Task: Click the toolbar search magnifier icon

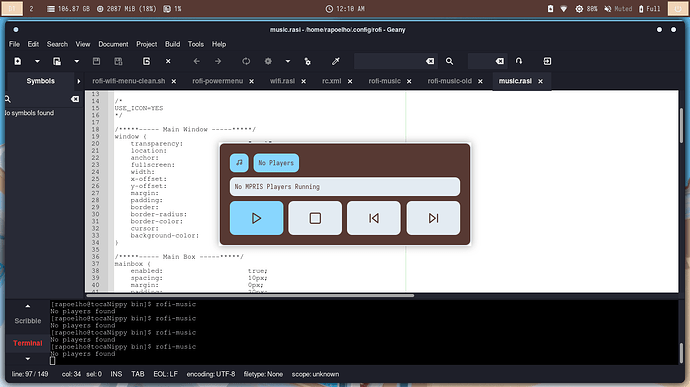Action: [x=449, y=61]
